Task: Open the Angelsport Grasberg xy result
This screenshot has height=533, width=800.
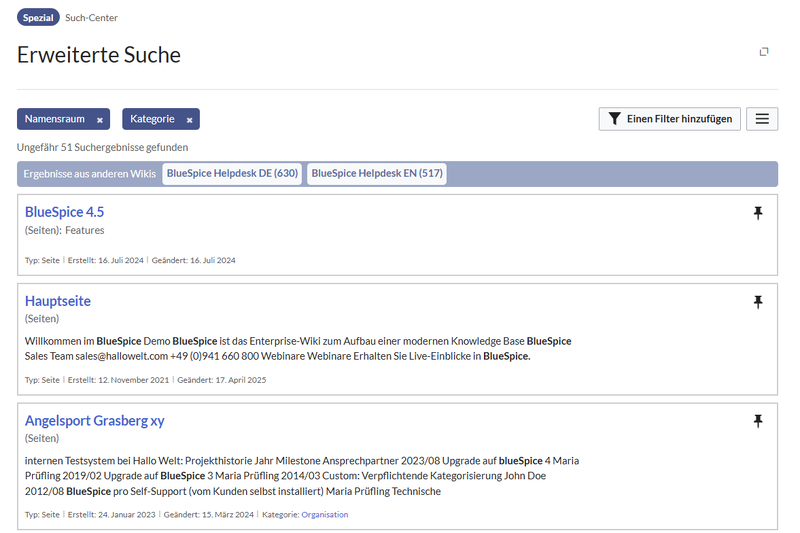Action: (x=95, y=421)
